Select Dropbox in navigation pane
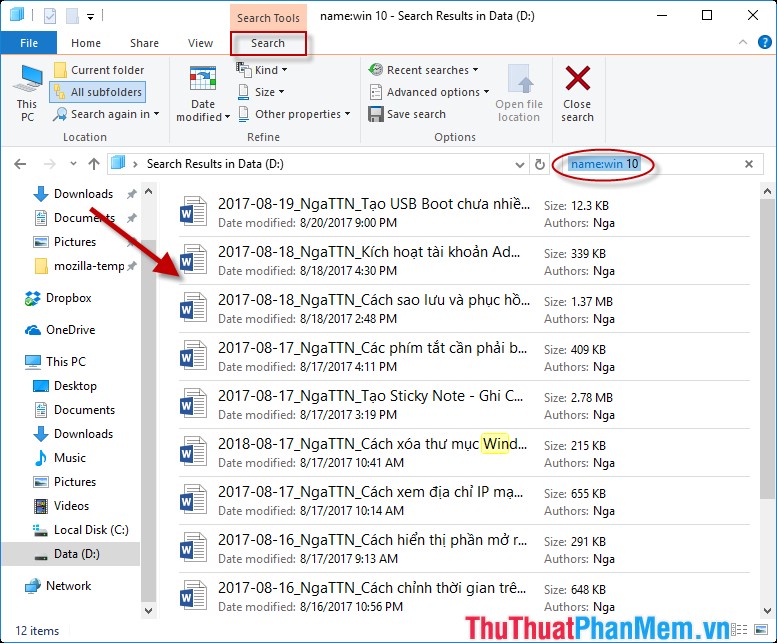 [x=68, y=298]
